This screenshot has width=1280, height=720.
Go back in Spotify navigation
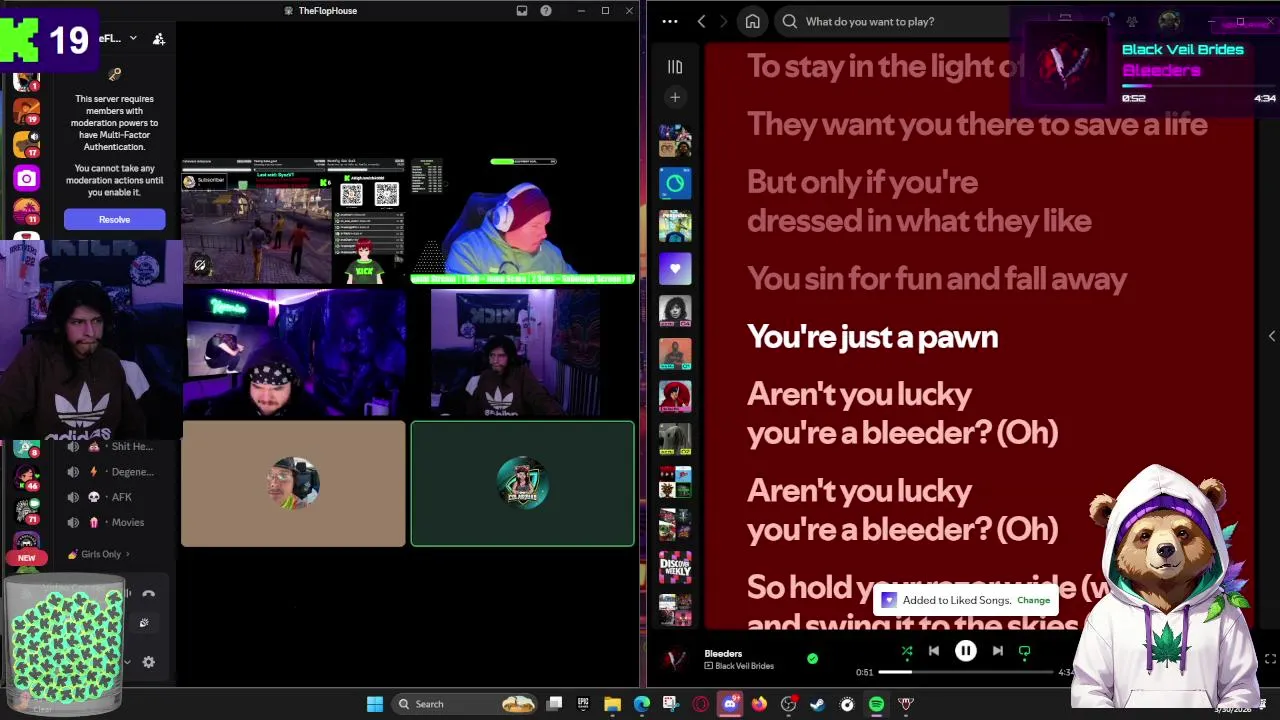click(x=701, y=21)
